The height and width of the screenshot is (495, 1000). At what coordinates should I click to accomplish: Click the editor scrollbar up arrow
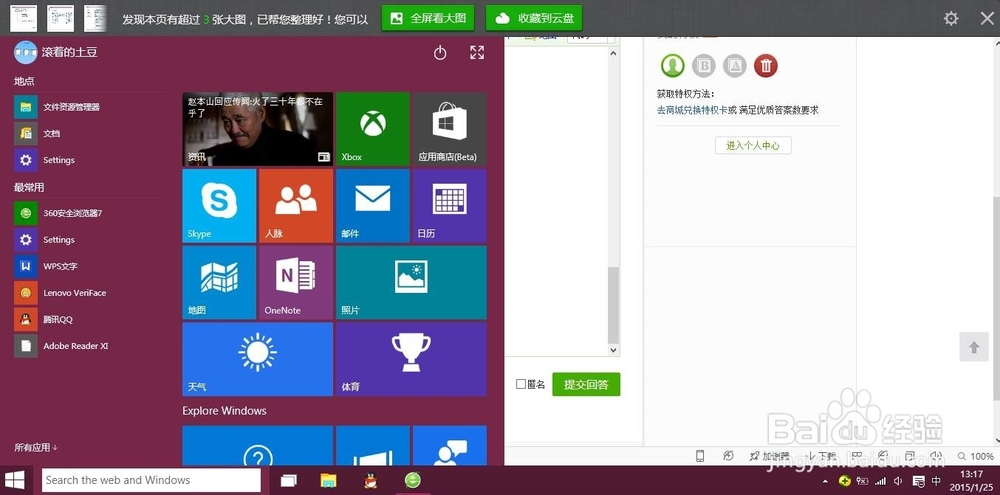pos(613,54)
